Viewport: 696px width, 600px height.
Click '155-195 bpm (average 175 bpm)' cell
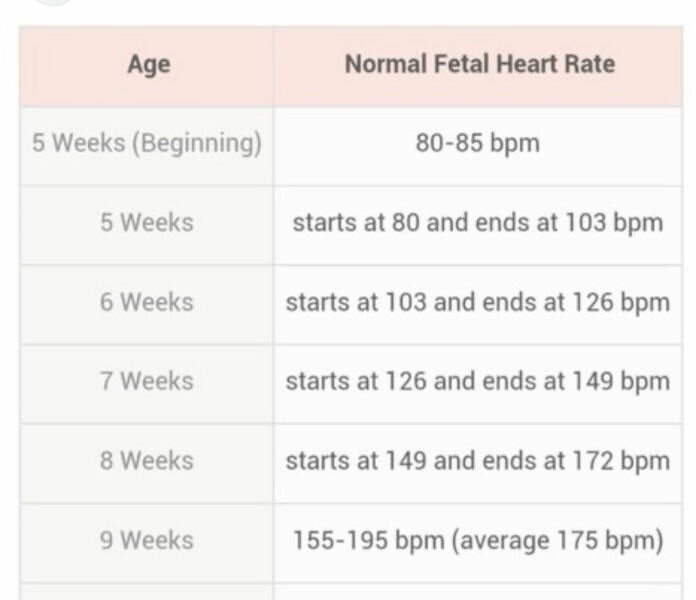478,541
